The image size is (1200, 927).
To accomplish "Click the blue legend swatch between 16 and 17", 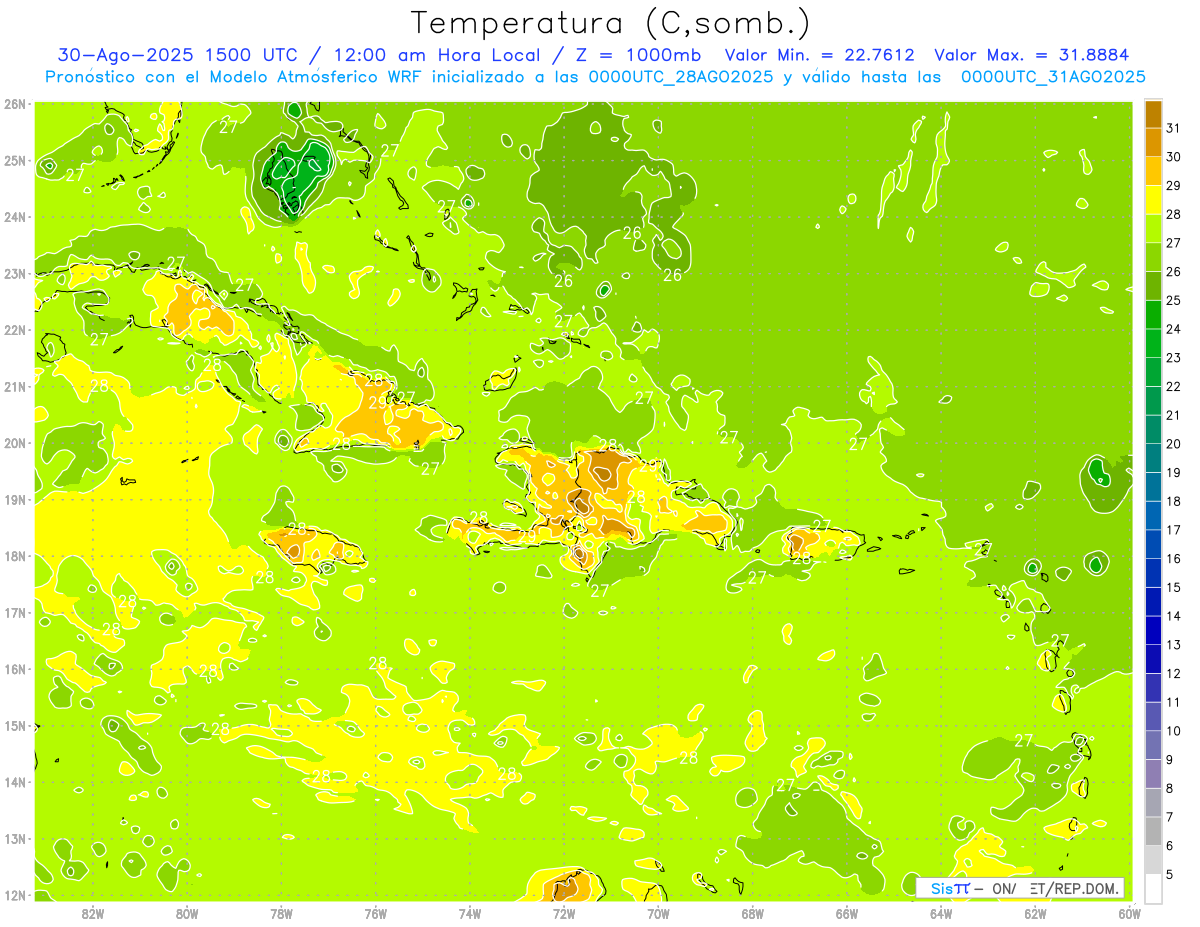I will [x=1154, y=544].
